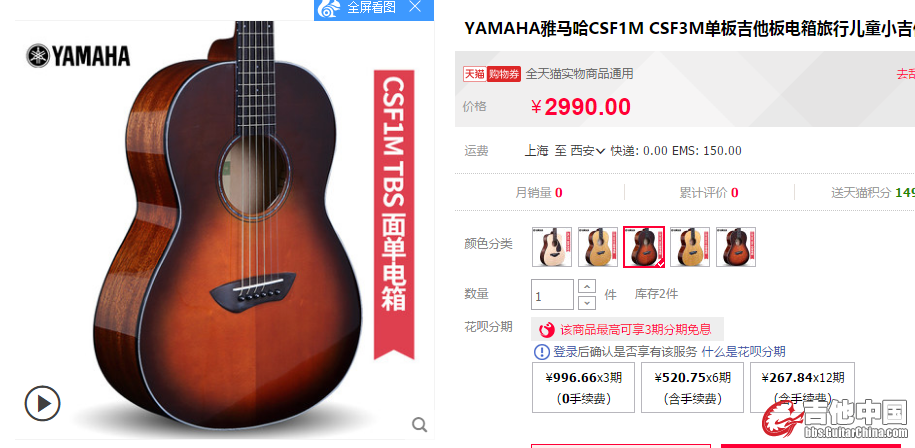Screen dimensions: 915x448
Task: Open the 什么是花呗分期 help link
Action: (743, 352)
